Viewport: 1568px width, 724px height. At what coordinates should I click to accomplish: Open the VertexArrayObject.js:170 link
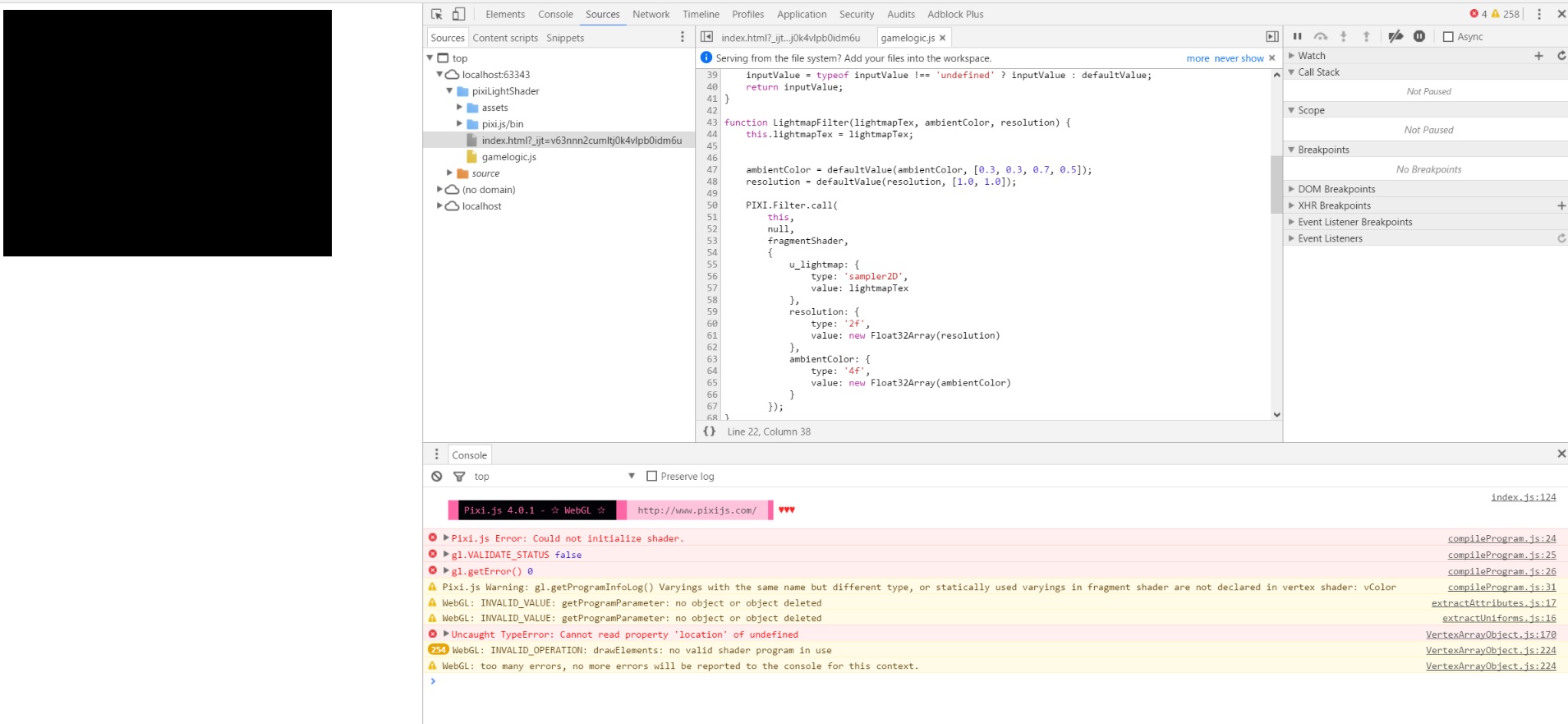(x=1491, y=634)
